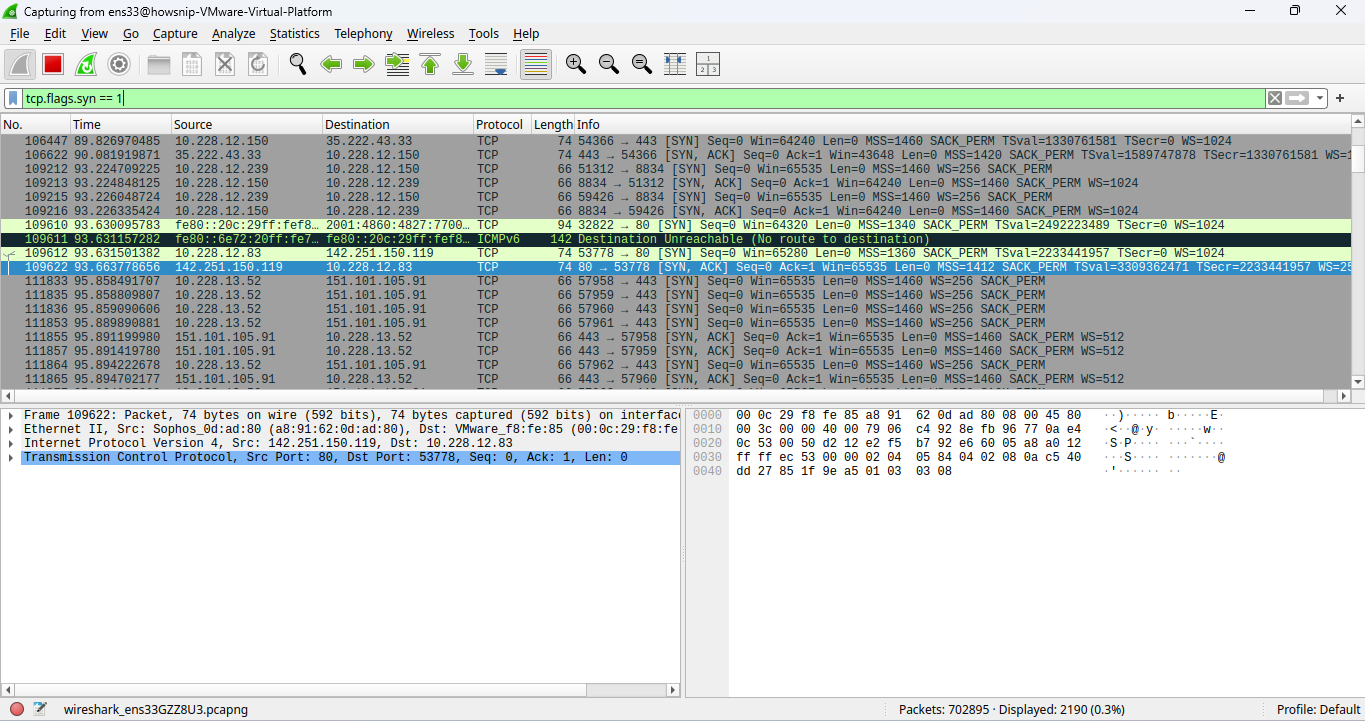This screenshot has width=1365, height=721.
Task: Open capture file properties status icon
Action: 40,709
